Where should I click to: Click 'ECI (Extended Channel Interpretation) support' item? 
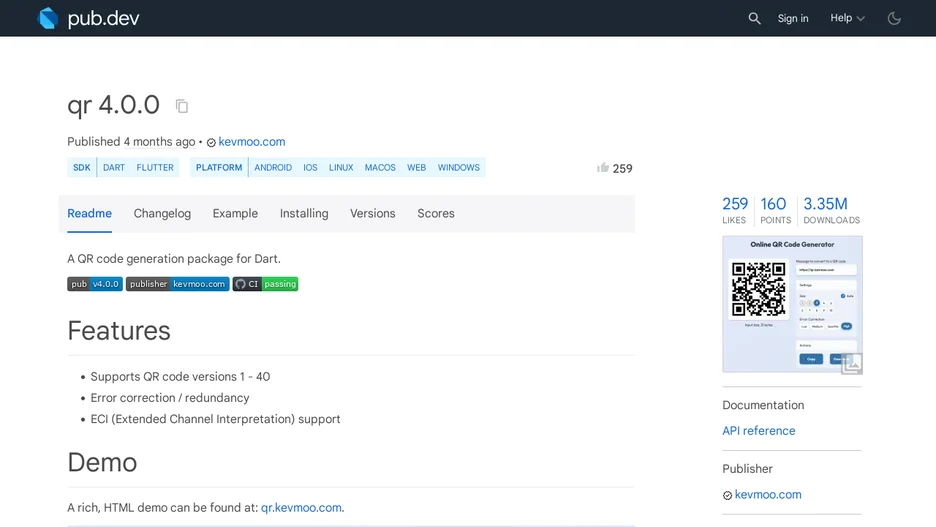[215, 419]
